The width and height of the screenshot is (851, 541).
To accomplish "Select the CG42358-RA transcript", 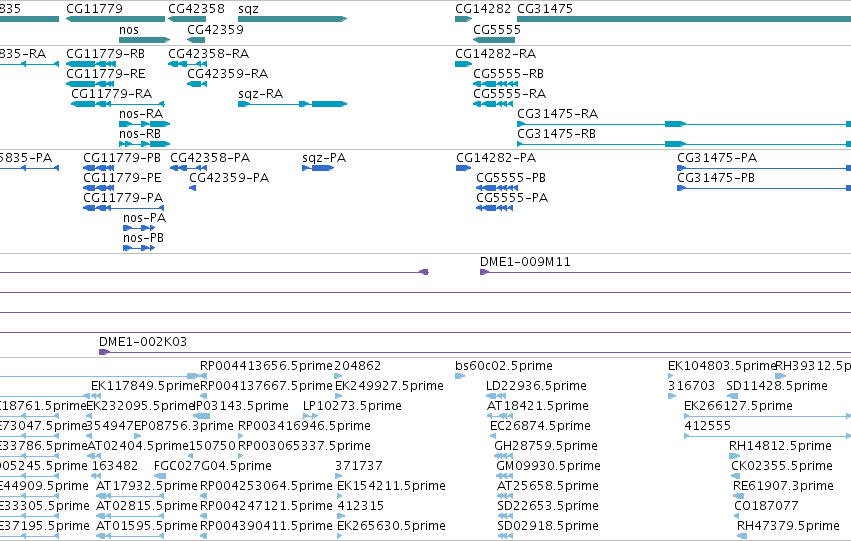I will click(x=187, y=64).
